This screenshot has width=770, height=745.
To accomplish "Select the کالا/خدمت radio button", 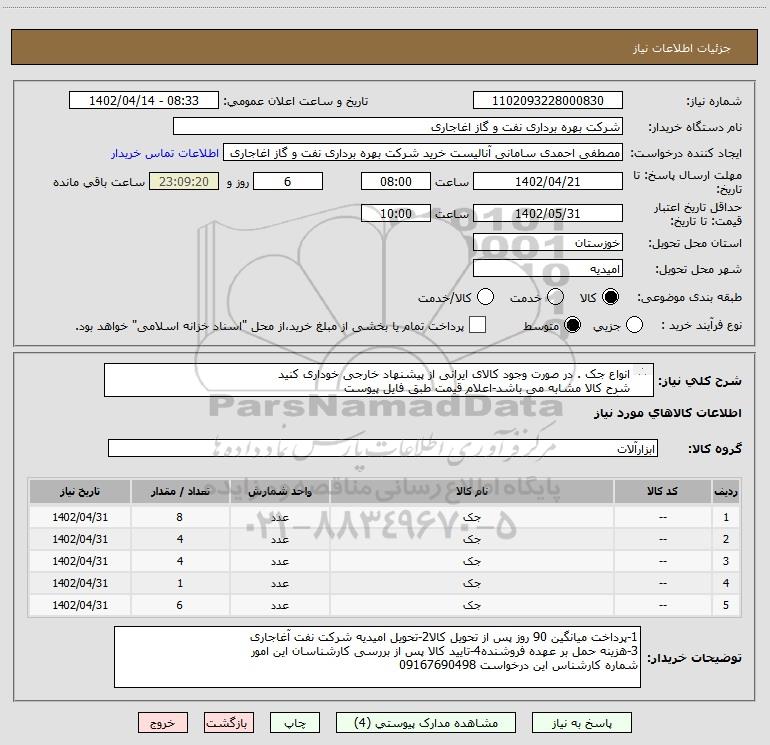I will (485, 297).
